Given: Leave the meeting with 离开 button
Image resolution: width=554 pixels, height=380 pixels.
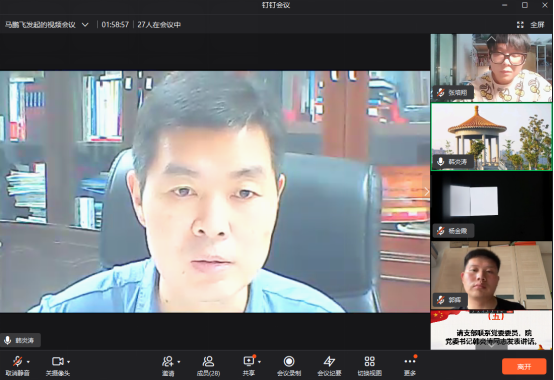Looking at the screenshot, I should [x=524, y=366].
